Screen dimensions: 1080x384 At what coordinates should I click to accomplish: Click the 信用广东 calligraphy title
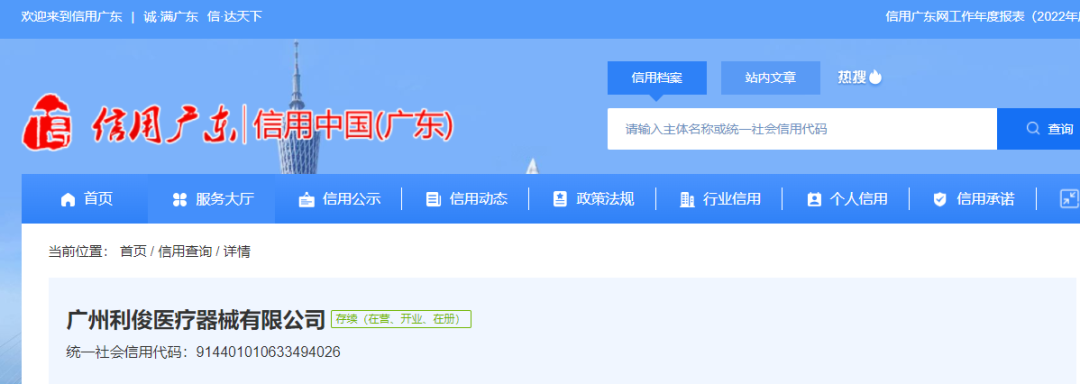click(x=164, y=125)
